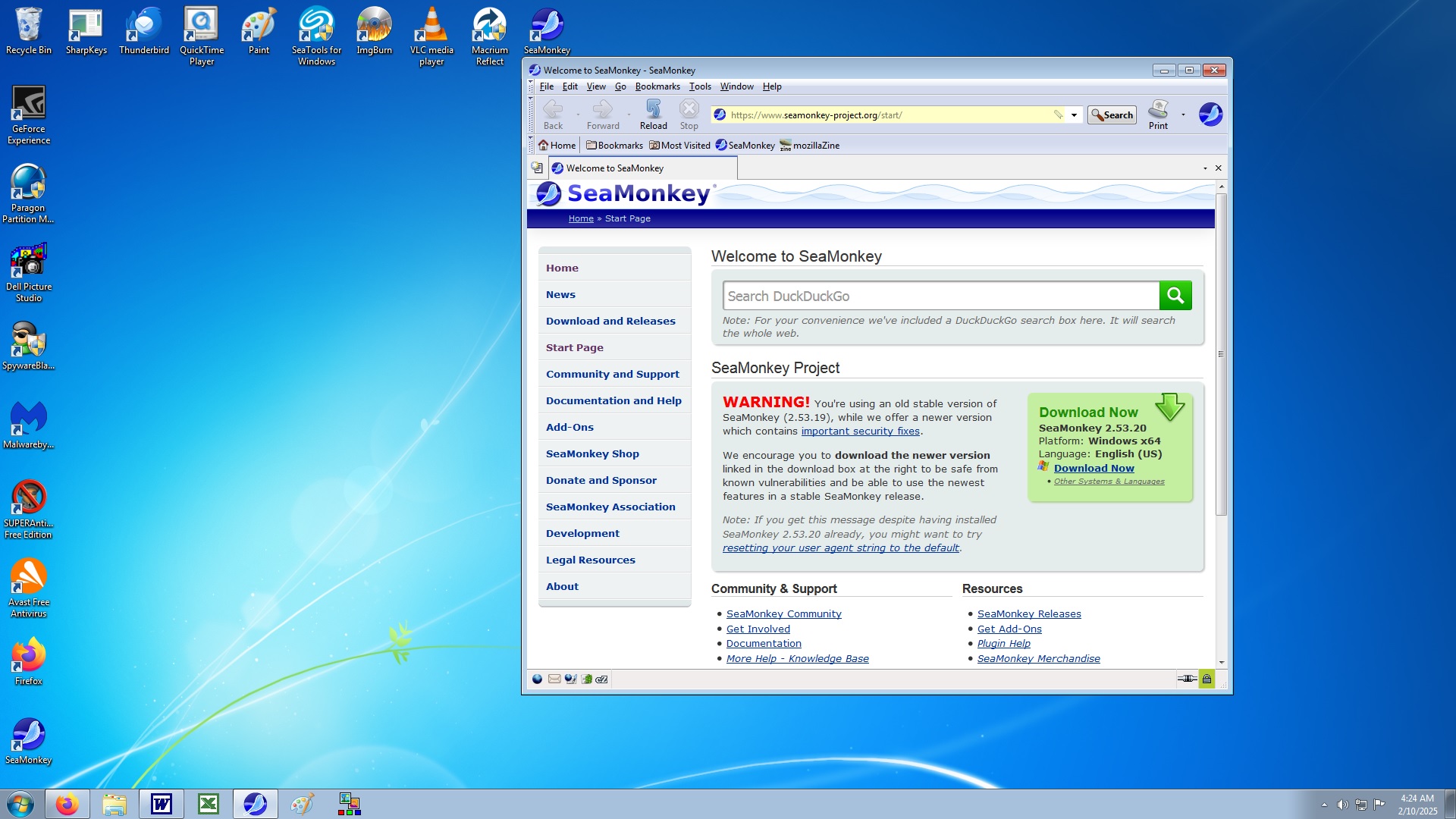The height and width of the screenshot is (819, 1456).
Task: Open Address Book from status bar icon
Action: (x=586, y=679)
